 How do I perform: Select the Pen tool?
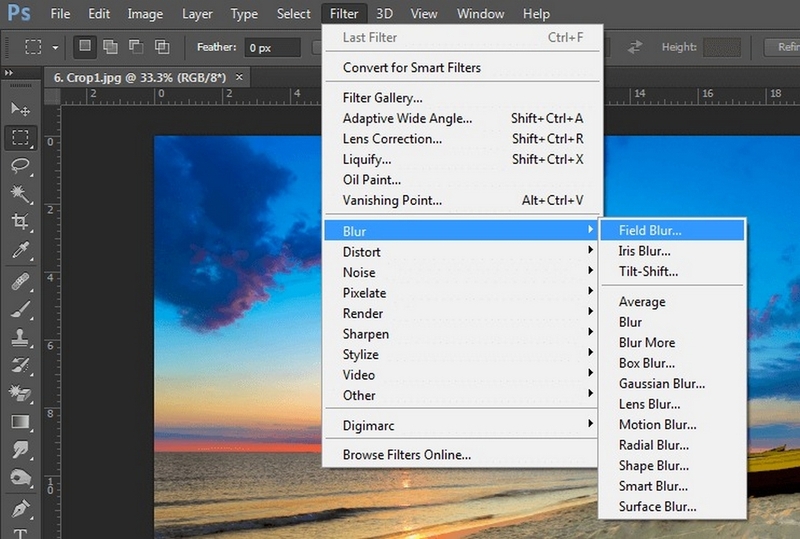pos(20,508)
